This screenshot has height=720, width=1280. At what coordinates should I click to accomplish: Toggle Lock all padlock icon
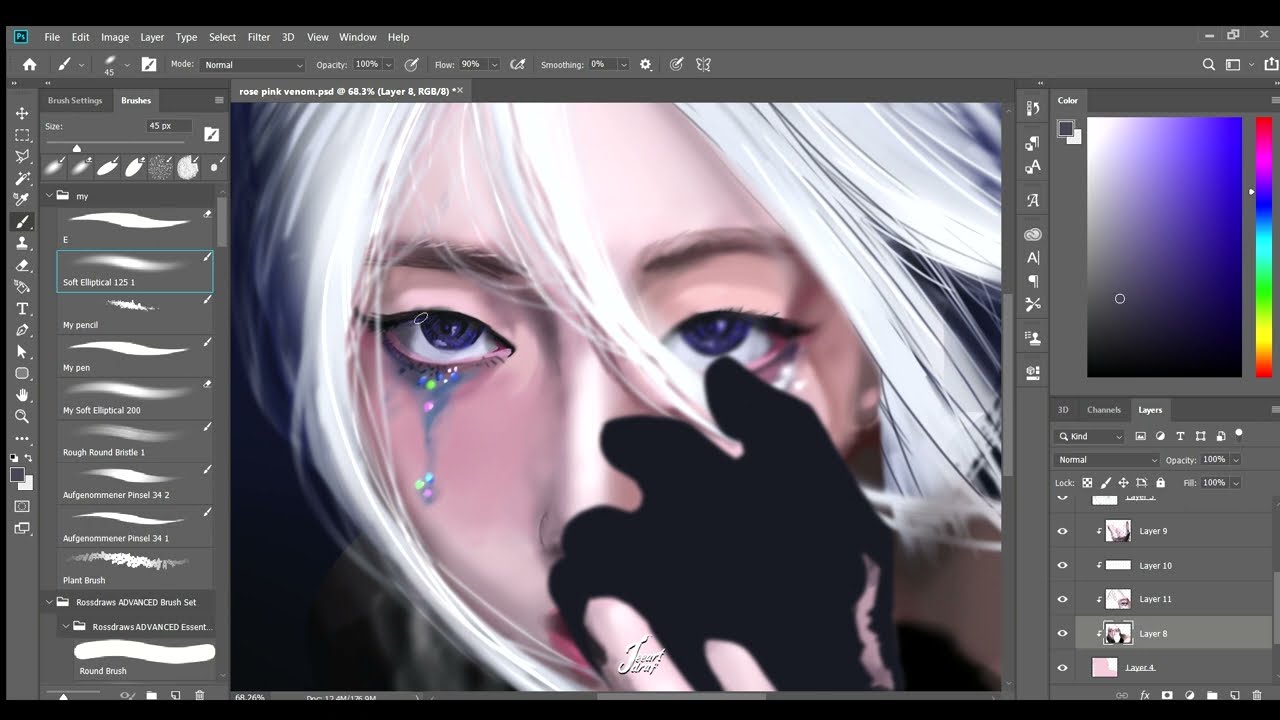1160,482
